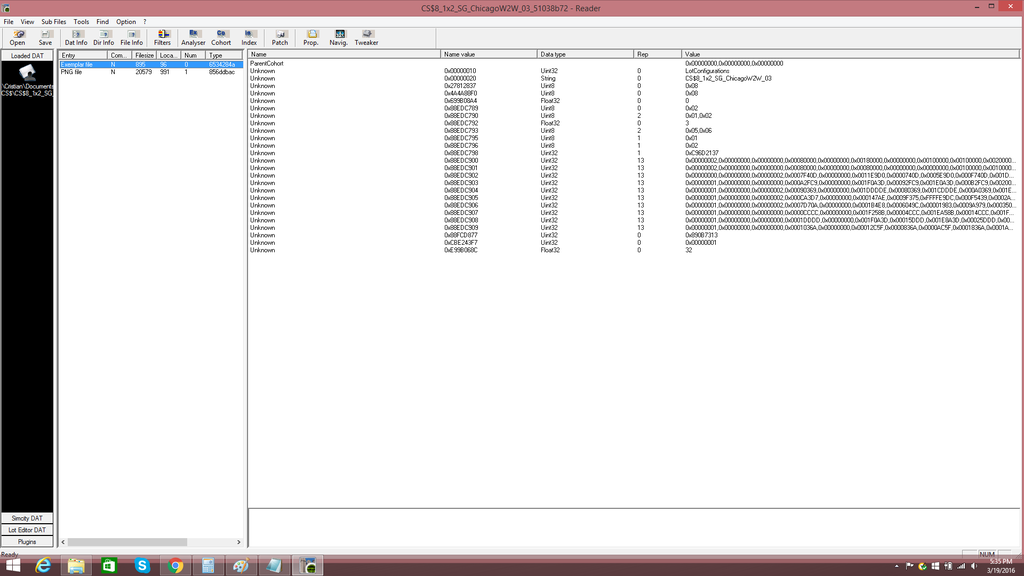The height and width of the screenshot is (576, 1024).
Task: Open Windows Store from taskbar
Action: point(109,566)
